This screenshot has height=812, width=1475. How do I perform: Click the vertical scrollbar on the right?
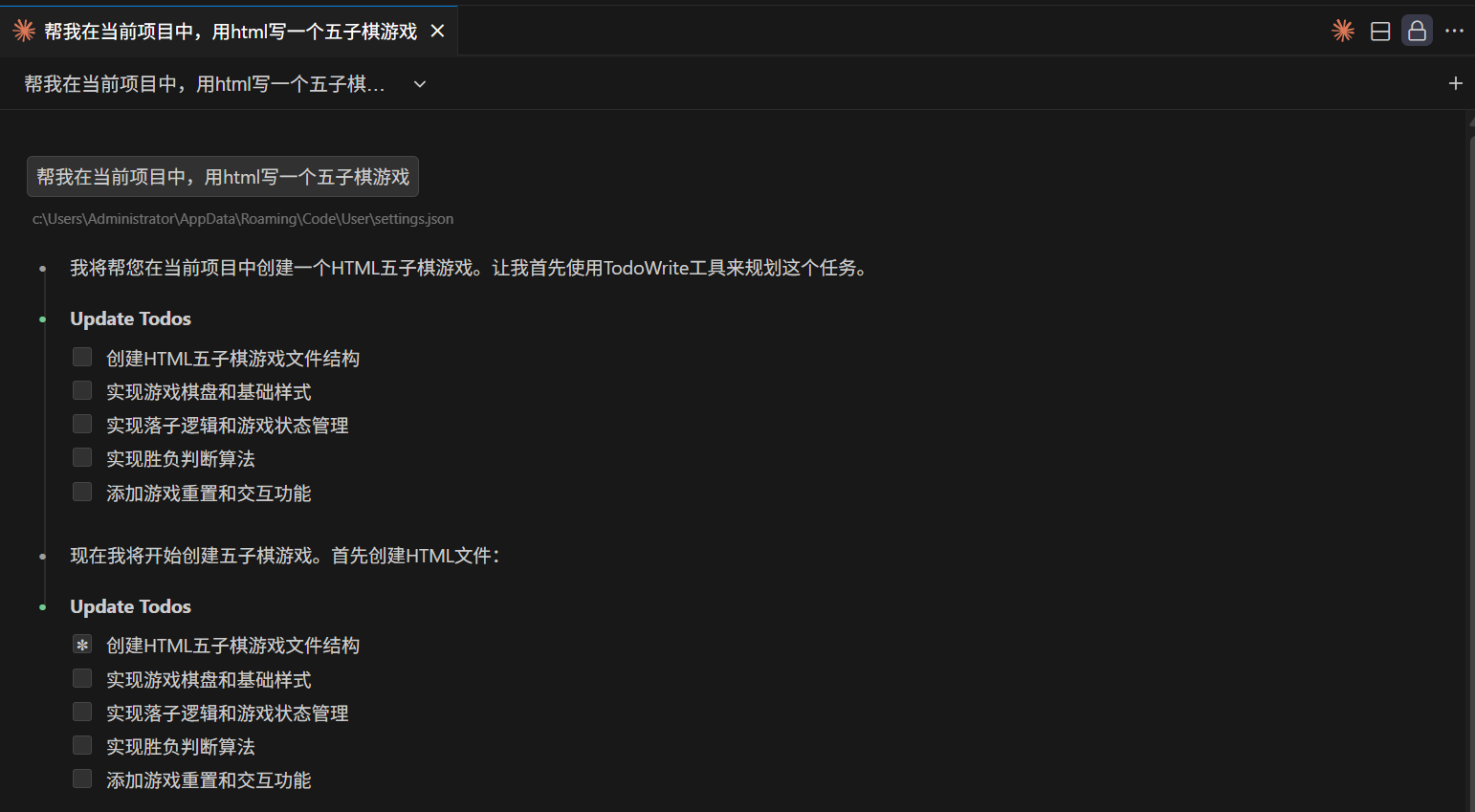click(x=1470, y=459)
